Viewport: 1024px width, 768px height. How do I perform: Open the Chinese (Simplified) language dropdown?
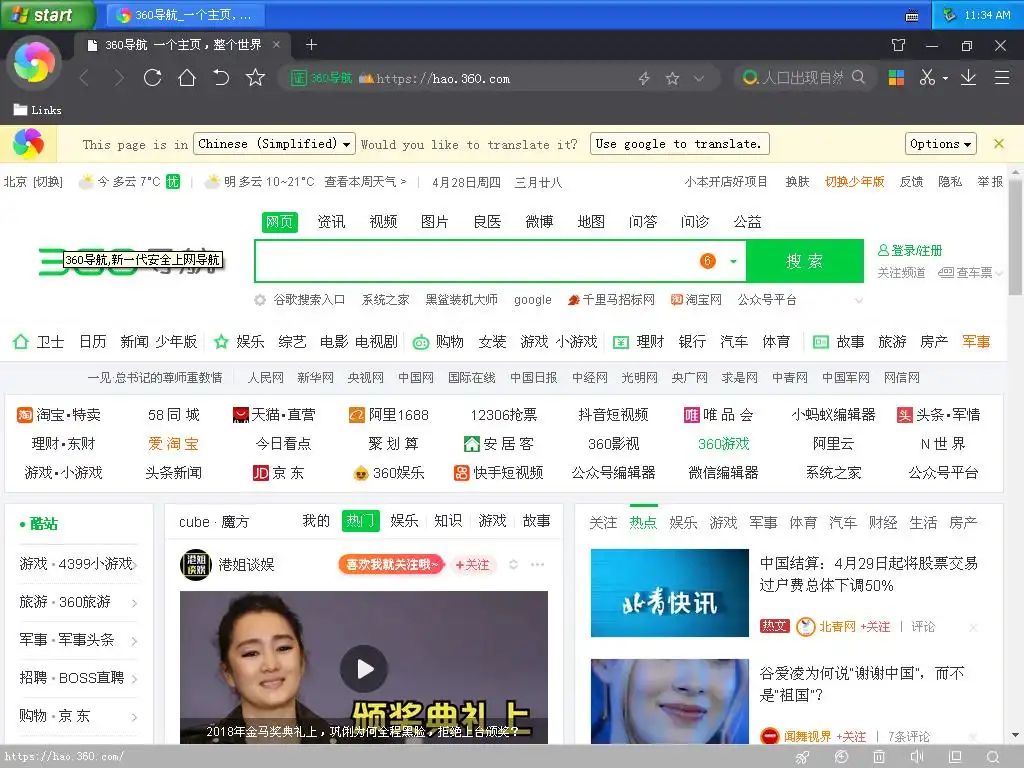(275, 144)
